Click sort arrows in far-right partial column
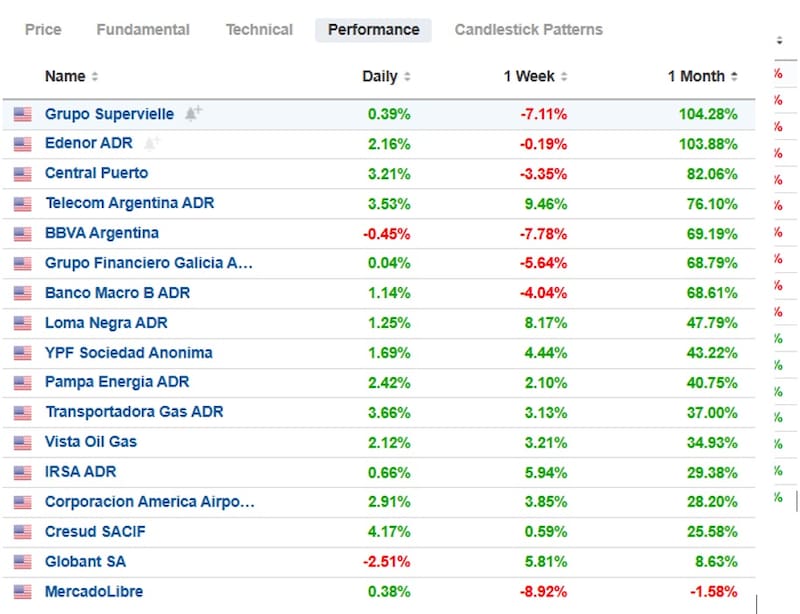Screen dimensions: 800x614 click(779, 41)
